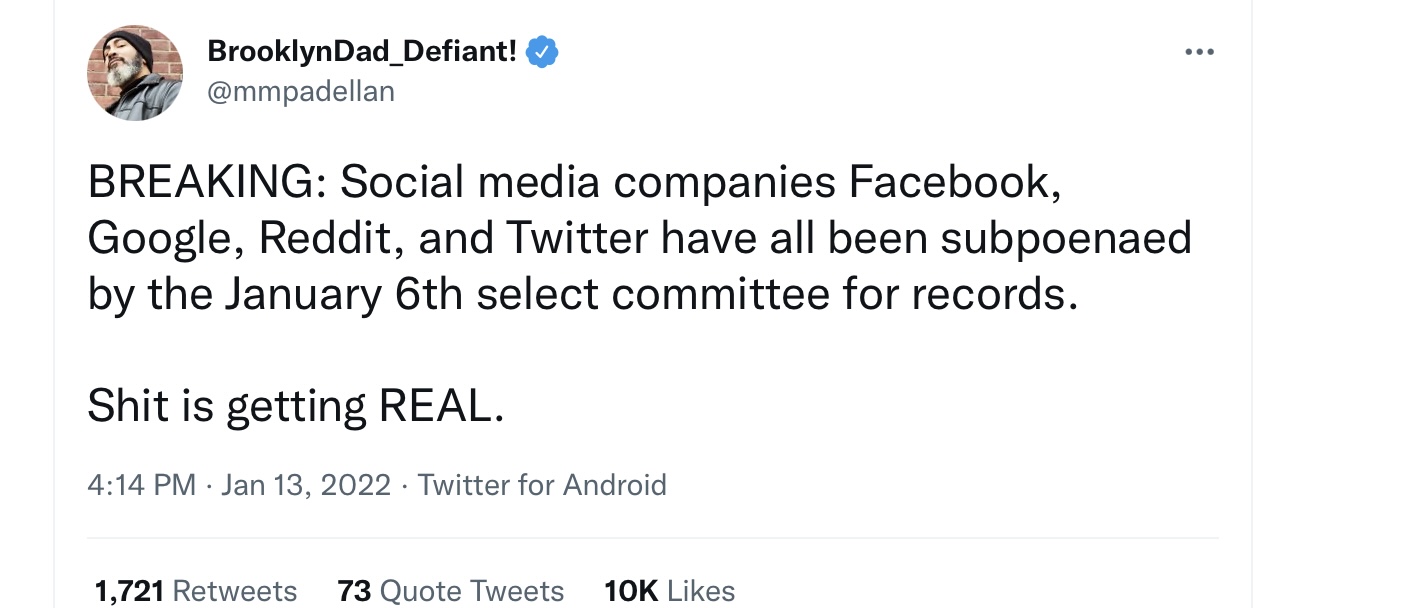Click the @mmpadellan handle
The height and width of the screenshot is (608, 1416).
click(x=301, y=92)
